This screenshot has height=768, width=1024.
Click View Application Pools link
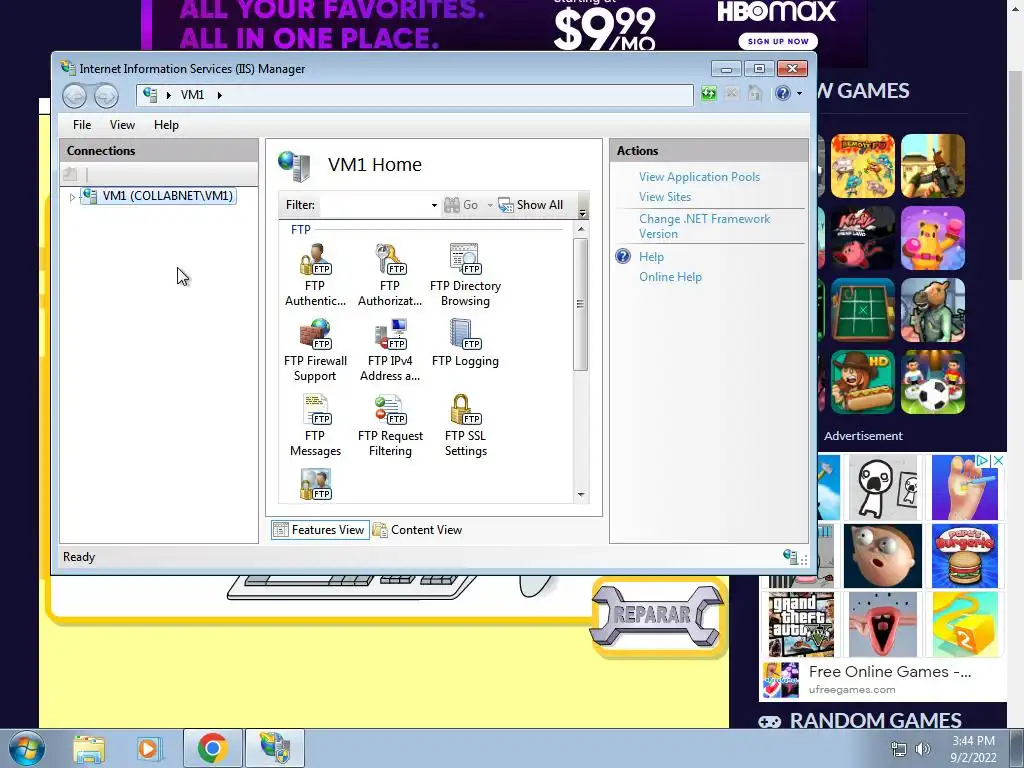pos(699,177)
